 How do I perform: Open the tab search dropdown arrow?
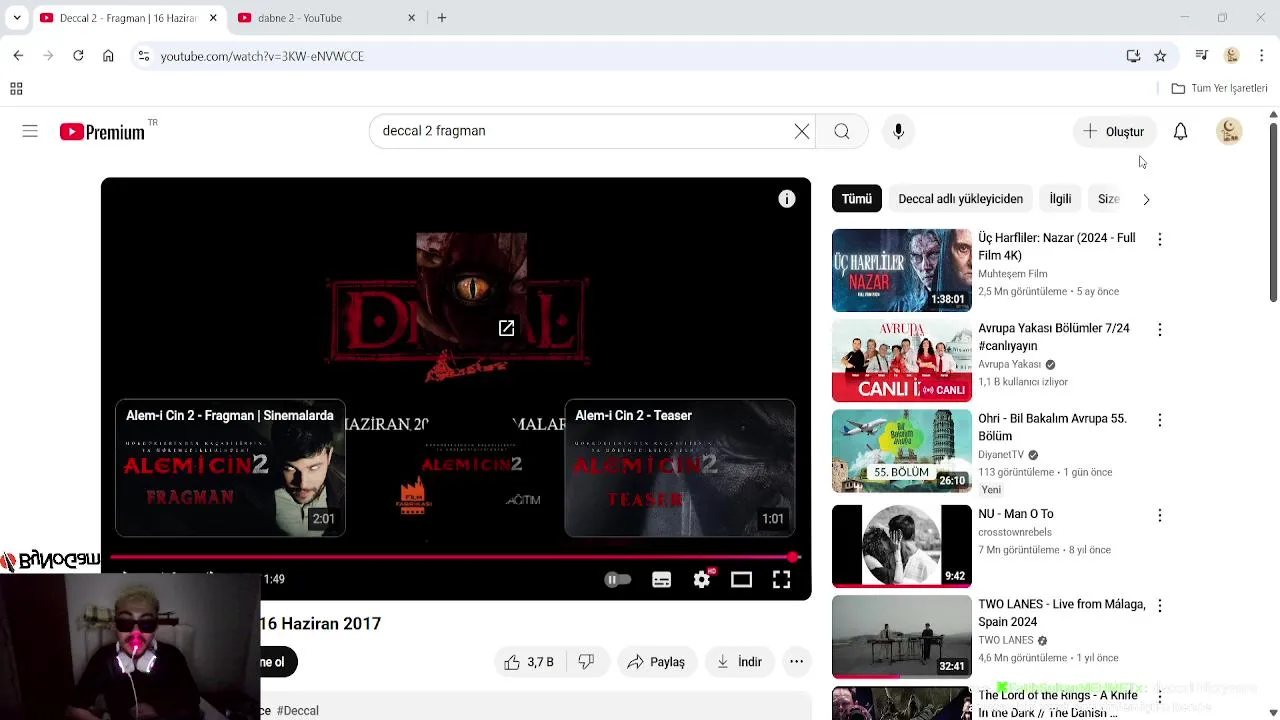coord(16,18)
